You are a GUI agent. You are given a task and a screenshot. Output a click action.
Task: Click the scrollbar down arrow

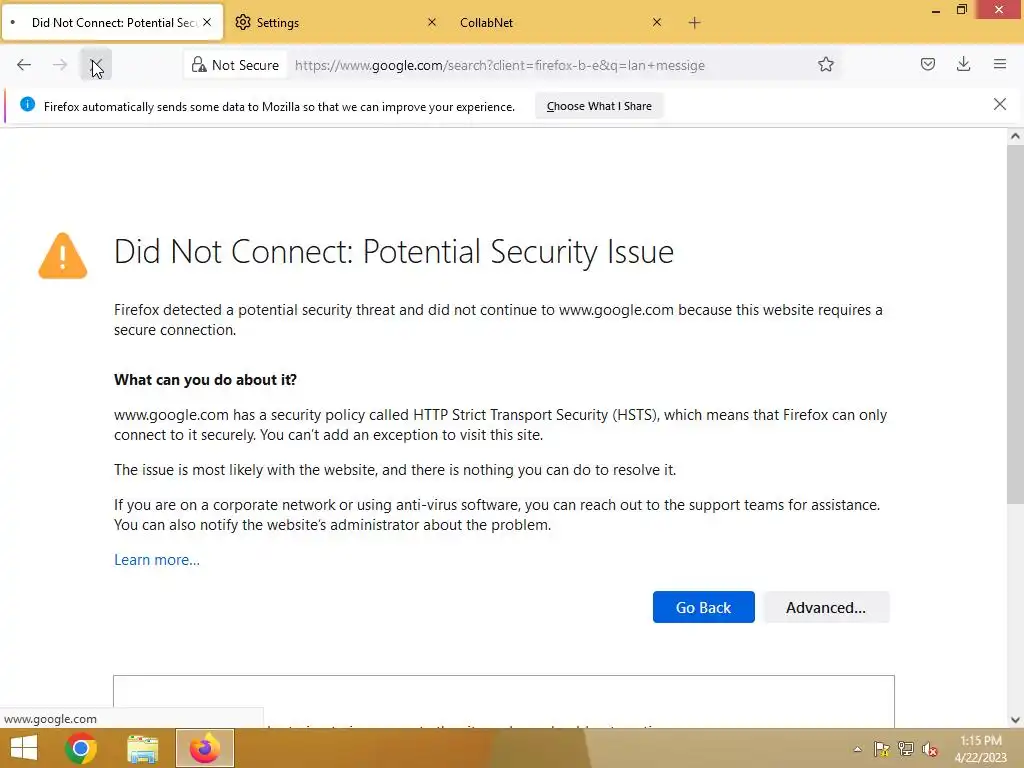pos(1015,719)
